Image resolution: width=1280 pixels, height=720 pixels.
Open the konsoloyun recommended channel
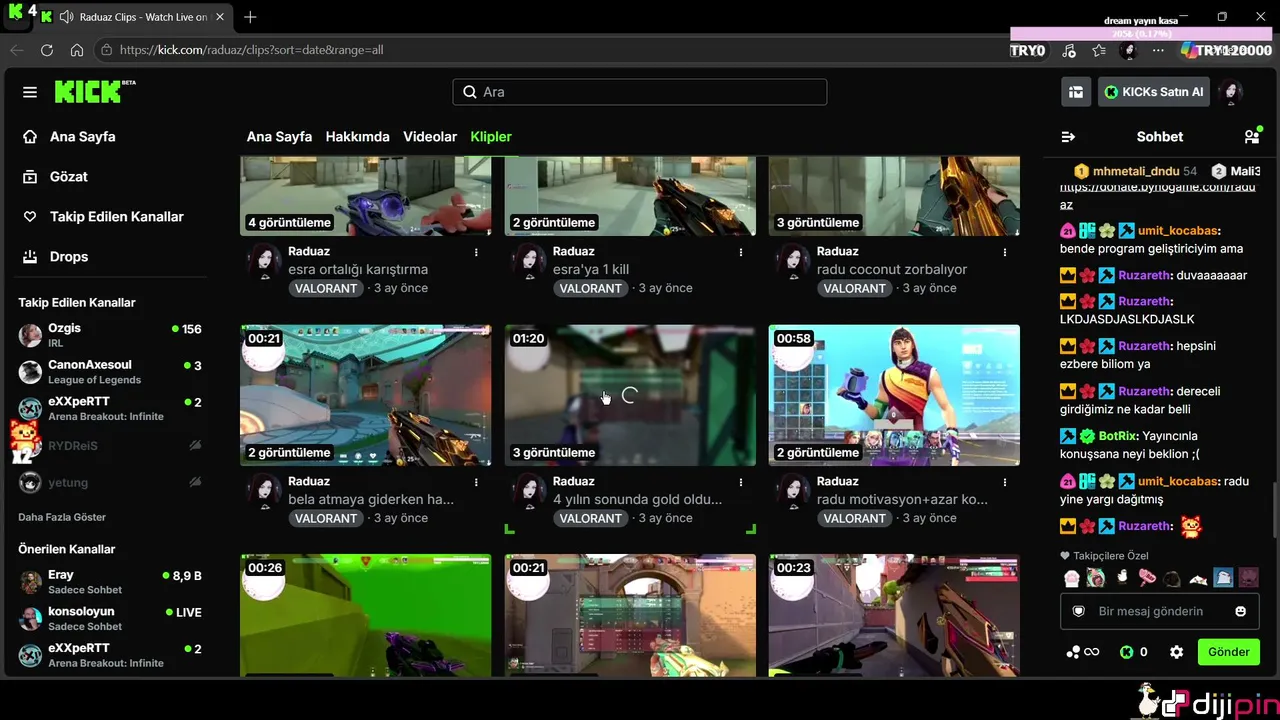click(x=110, y=618)
